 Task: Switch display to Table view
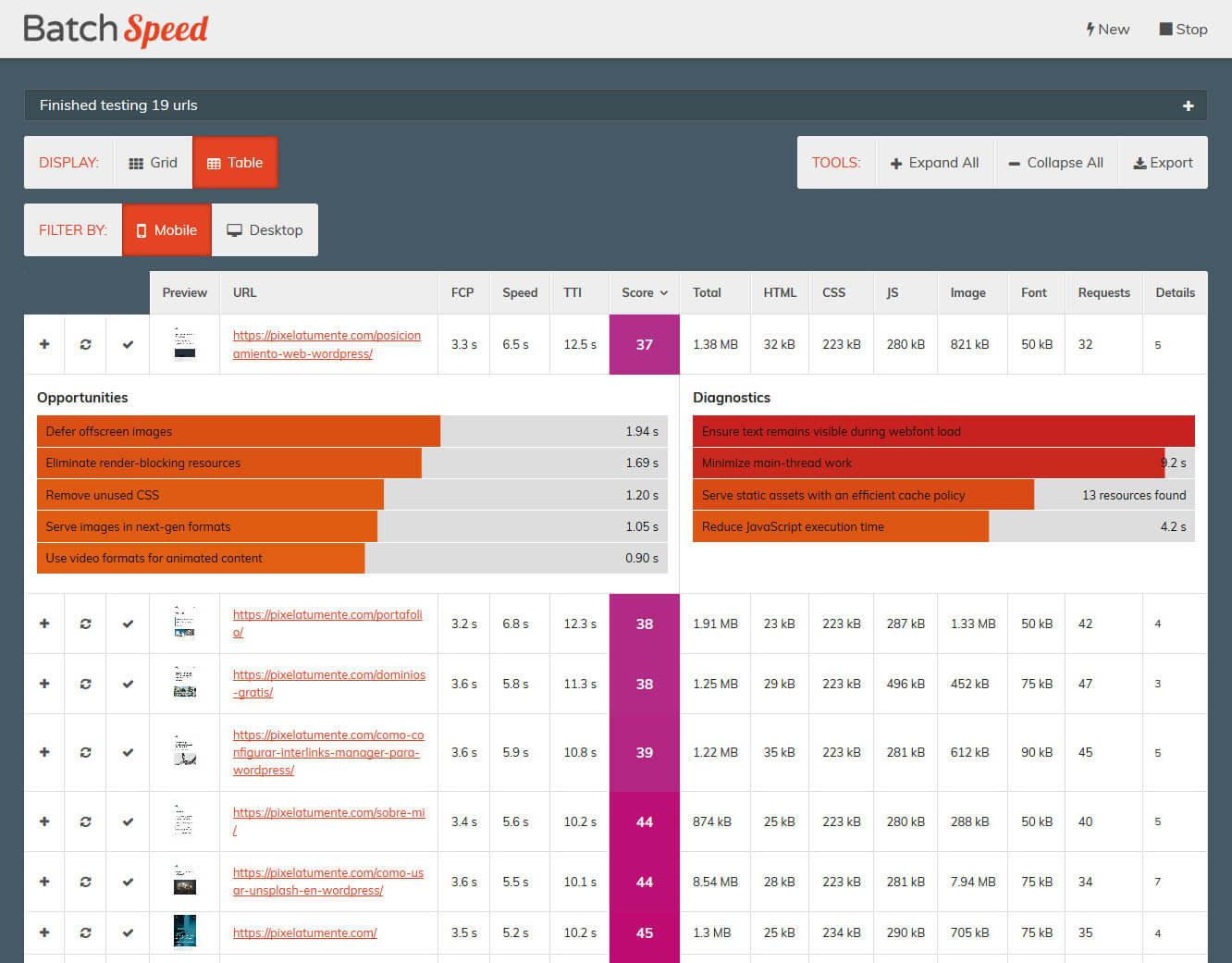[x=235, y=163]
